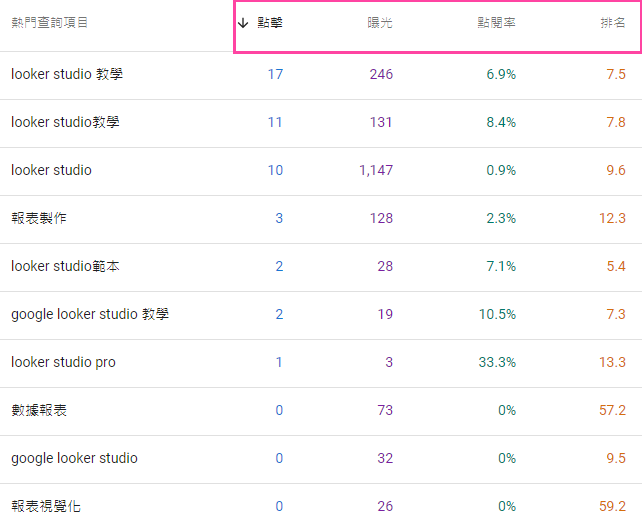Screen dimensions: 642x528
Task: Click the position value 59.2
Action: click(x=613, y=506)
